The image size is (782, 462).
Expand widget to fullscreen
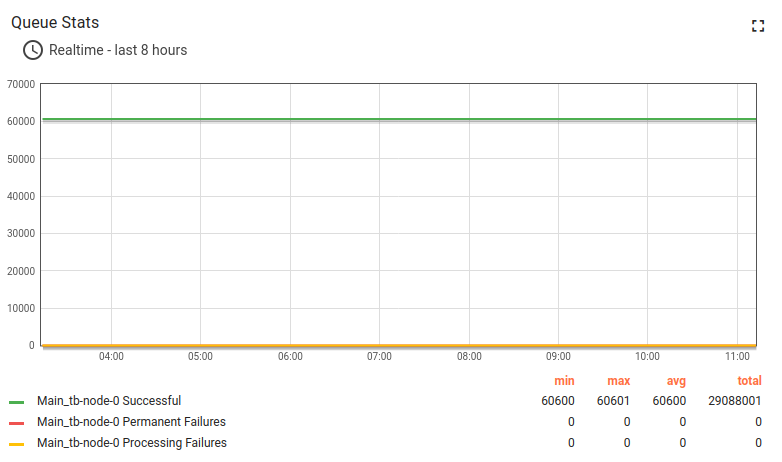pos(757,26)
